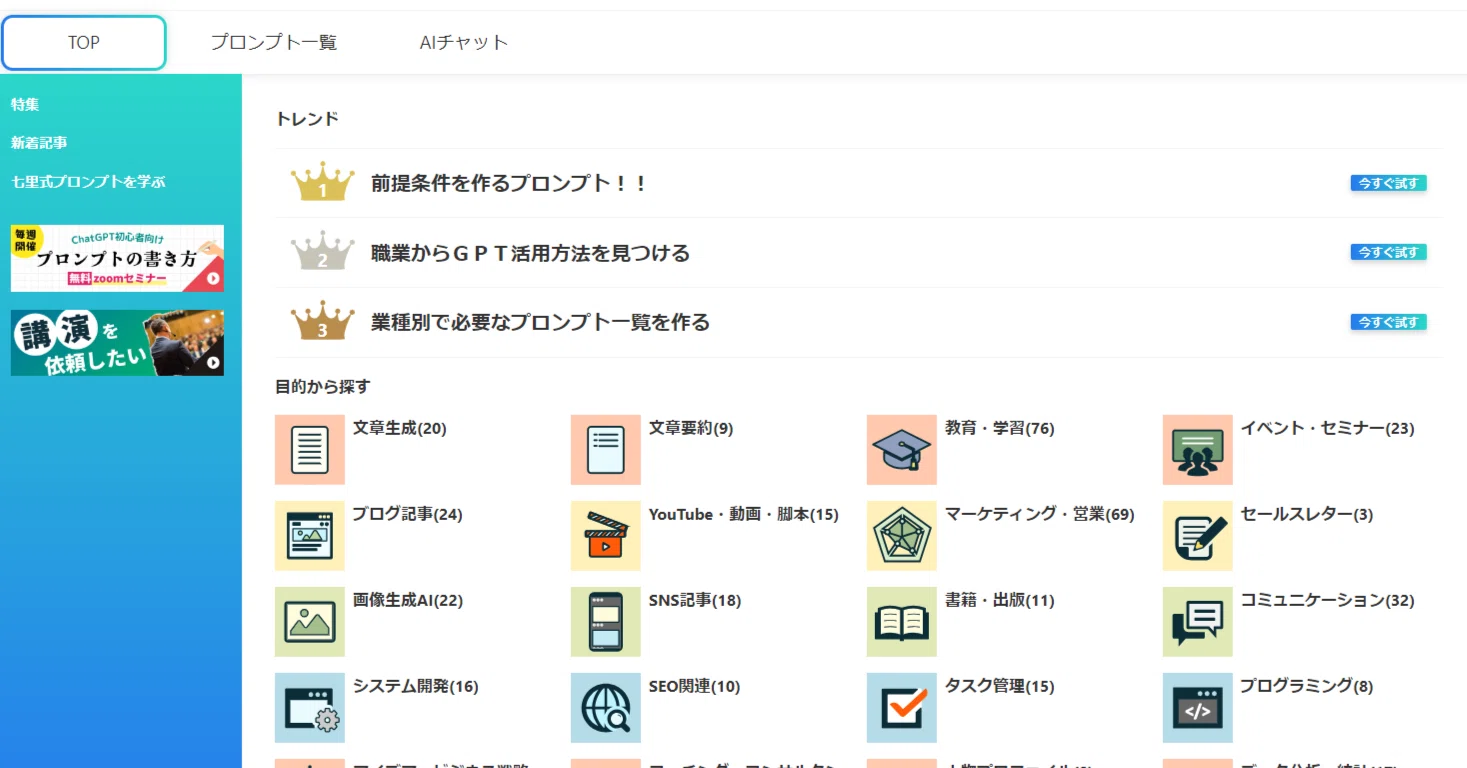
Task: Open the イベント・セミナー audience icon
Action: (x=1198, y=450)
